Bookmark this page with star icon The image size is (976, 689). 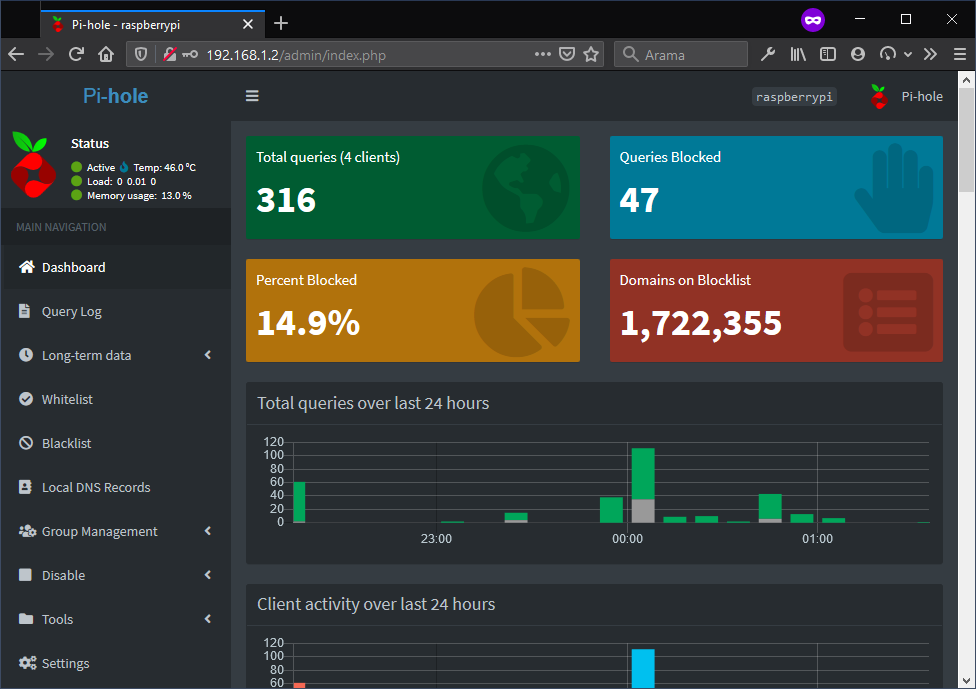pyautogui.click(x=591, y=55)
